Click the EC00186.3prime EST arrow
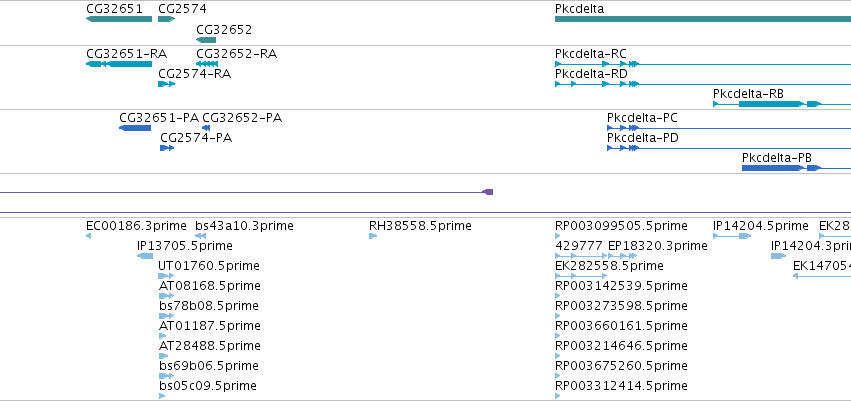Screen dimensions: 851x401 [x=88, y=236]
